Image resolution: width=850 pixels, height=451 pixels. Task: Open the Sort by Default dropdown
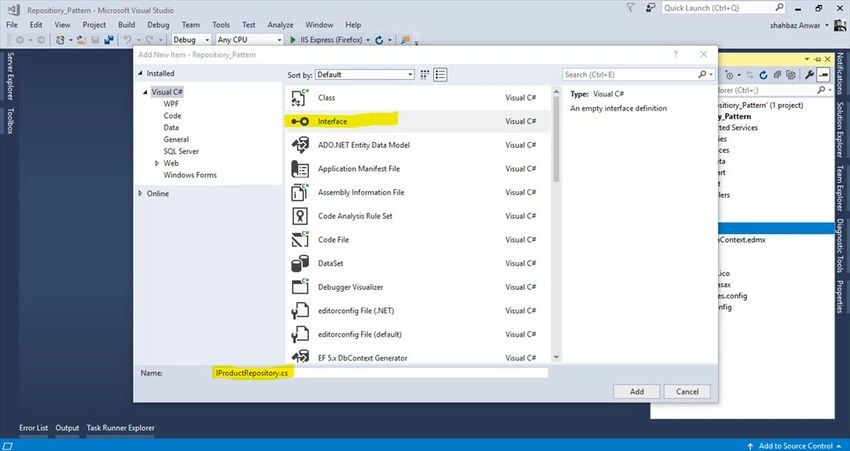point(365,75)
